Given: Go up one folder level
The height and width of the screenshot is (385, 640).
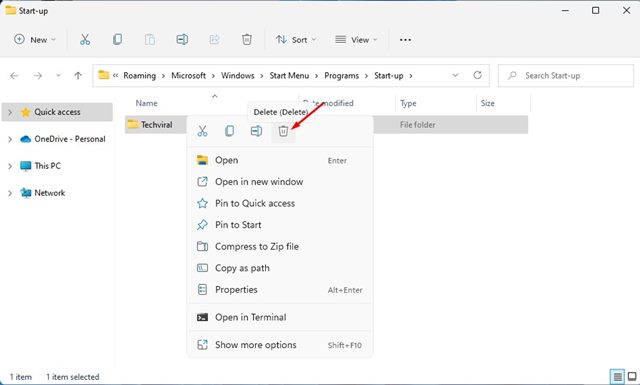Looking at the screenshot, I should (x=78, y=76).
